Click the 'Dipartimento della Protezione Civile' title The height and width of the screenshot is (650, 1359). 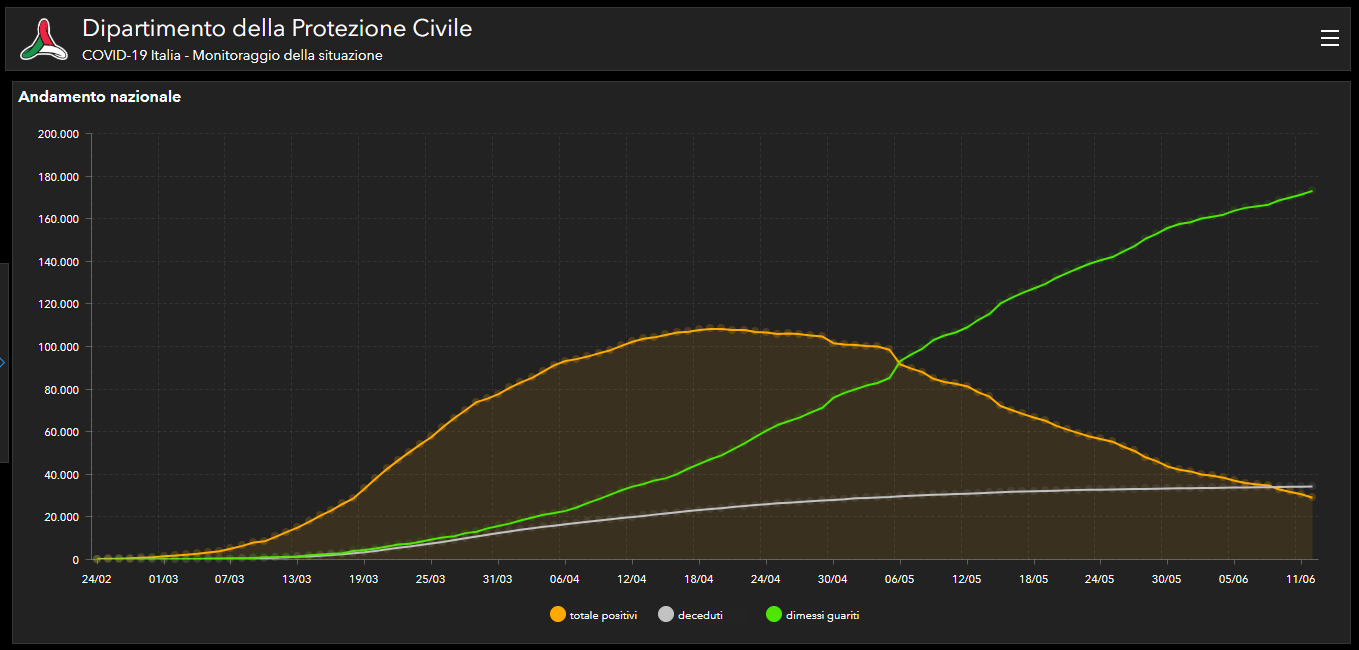point(277,28)
